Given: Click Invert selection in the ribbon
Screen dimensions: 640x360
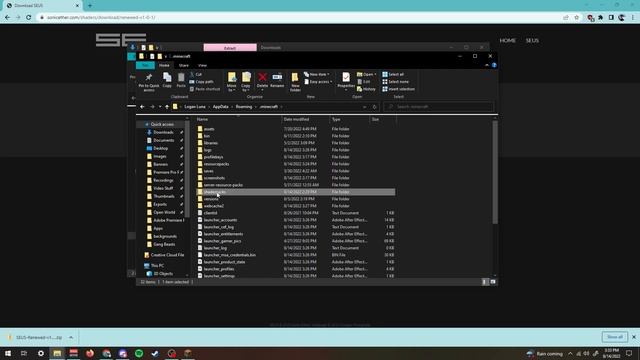Looking at the screenshot, I should (398, 89).
